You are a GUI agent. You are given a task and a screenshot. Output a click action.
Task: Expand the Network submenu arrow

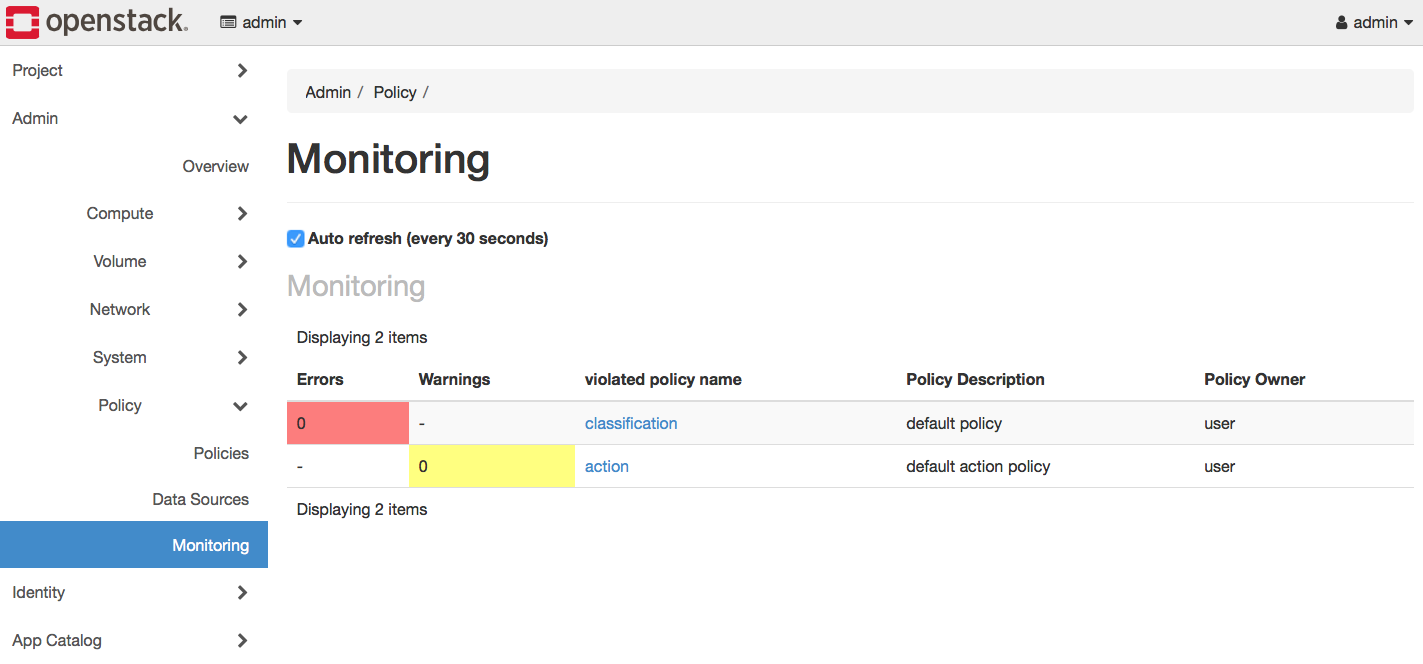[242, 309]
